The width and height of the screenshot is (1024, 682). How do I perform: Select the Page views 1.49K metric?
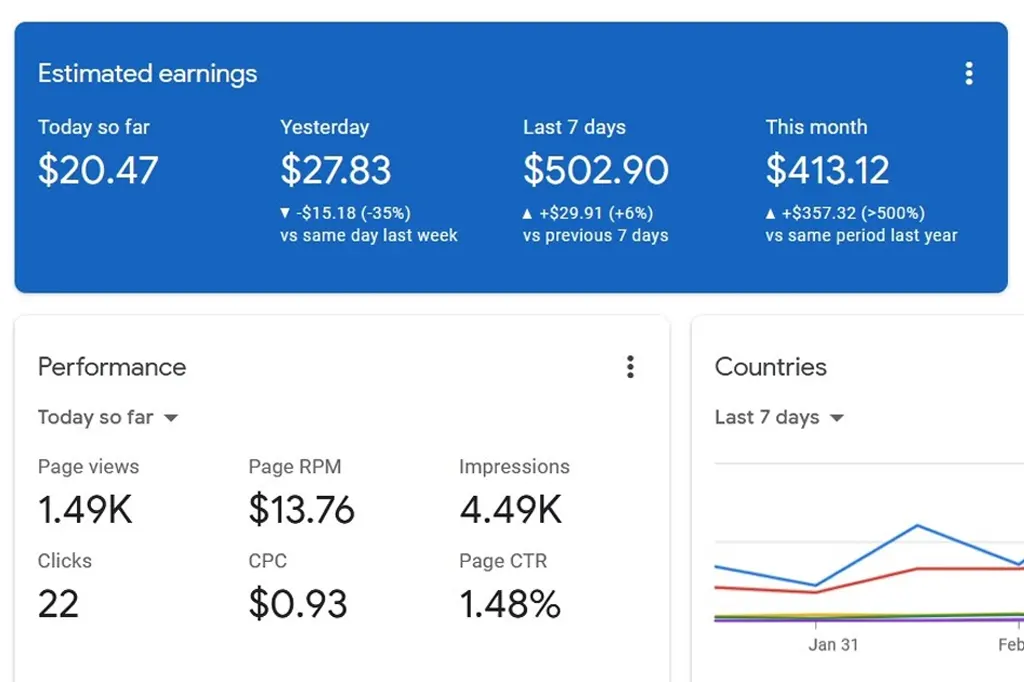pyautogui.click(x=85, y=510)
